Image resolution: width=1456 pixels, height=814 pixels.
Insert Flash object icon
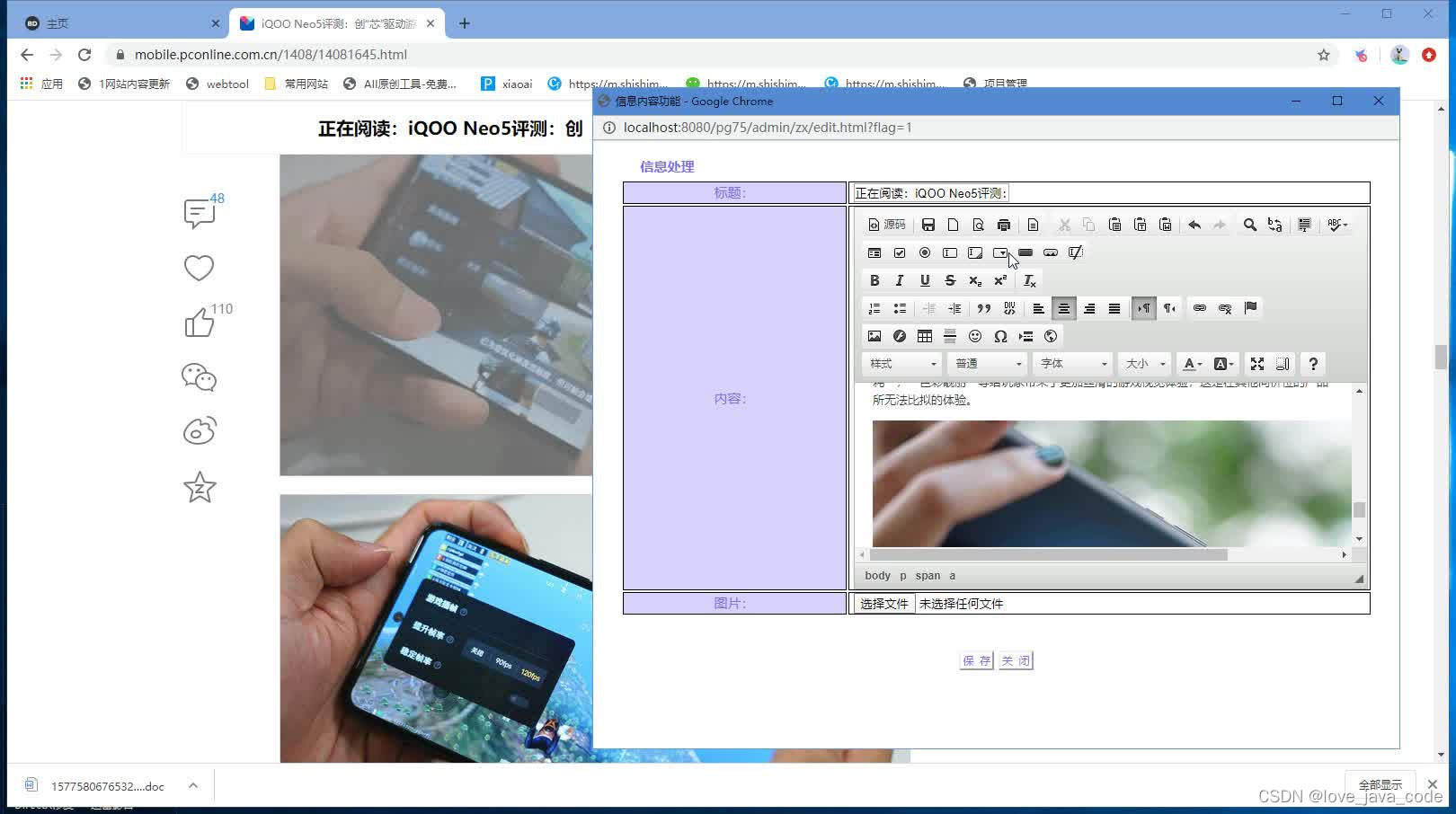[x=900, y=336]
